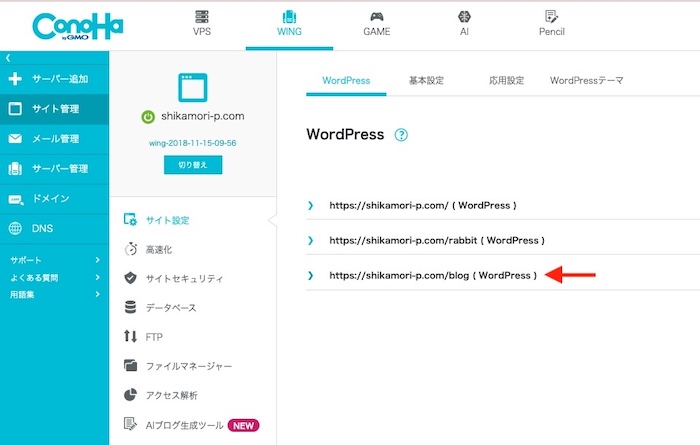
Task: Click the 高速化 stopwatch icon
Action: pyautogui.click(x=130, y=249)
